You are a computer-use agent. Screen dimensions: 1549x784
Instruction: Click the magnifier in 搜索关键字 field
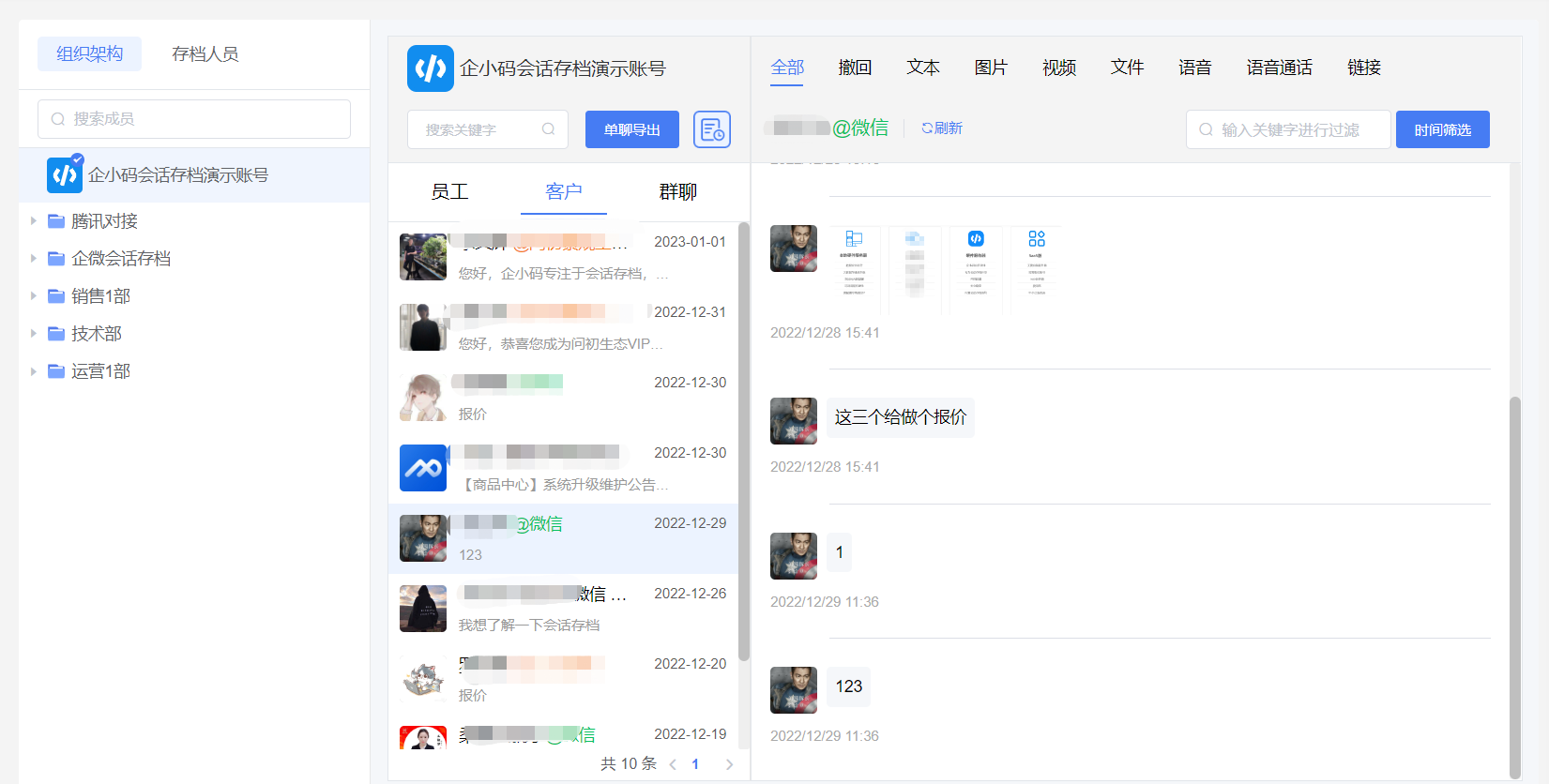coord(549,129)
